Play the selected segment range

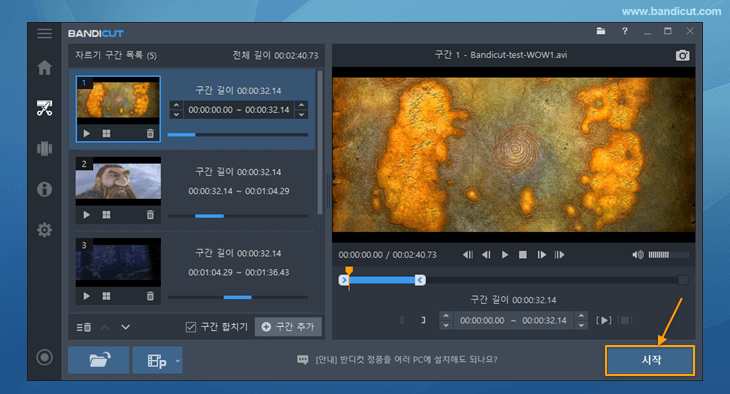(x=604, y=320)
